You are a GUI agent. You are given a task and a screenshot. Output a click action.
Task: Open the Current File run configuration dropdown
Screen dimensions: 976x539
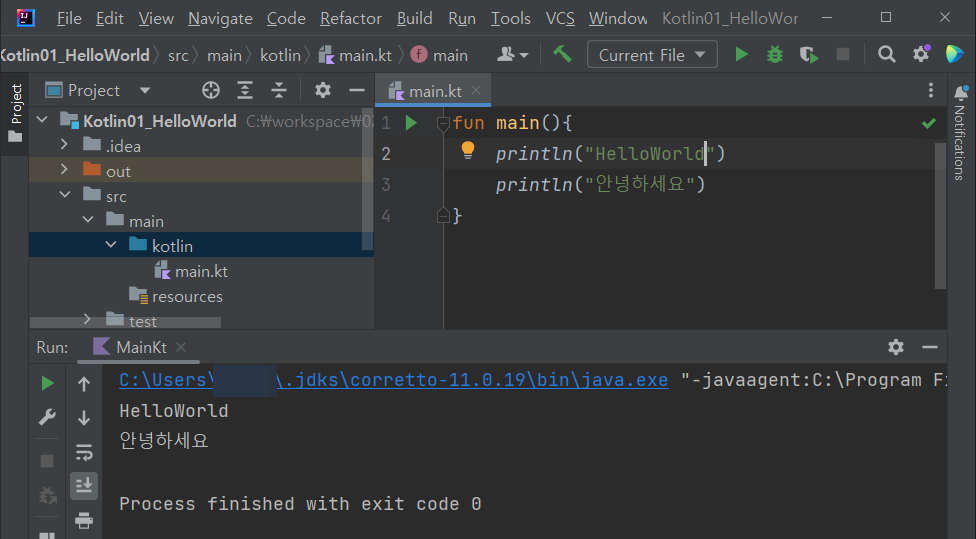point(652,55)
